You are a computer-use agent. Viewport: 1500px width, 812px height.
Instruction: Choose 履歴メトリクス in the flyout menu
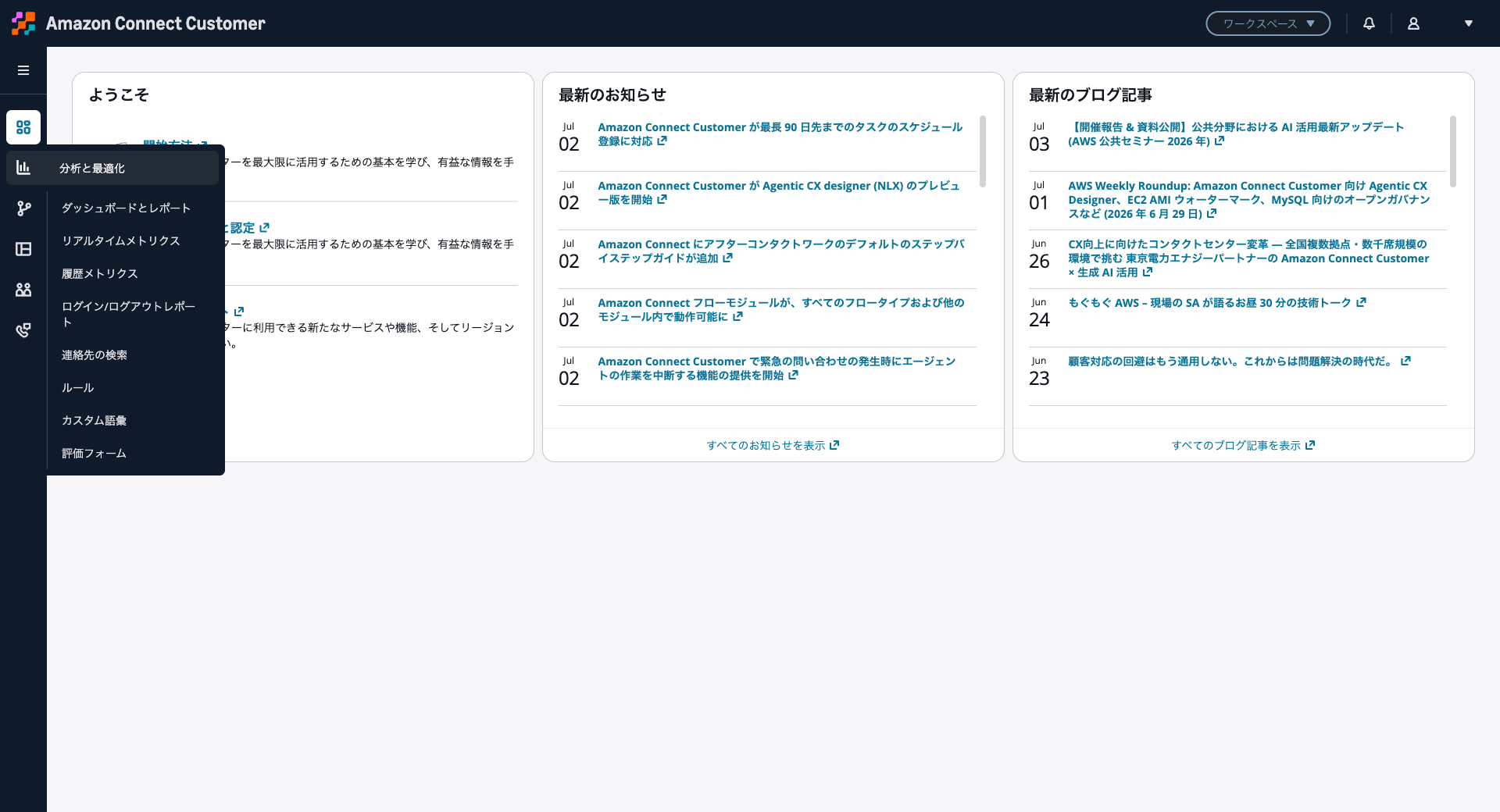coord(100,274)
